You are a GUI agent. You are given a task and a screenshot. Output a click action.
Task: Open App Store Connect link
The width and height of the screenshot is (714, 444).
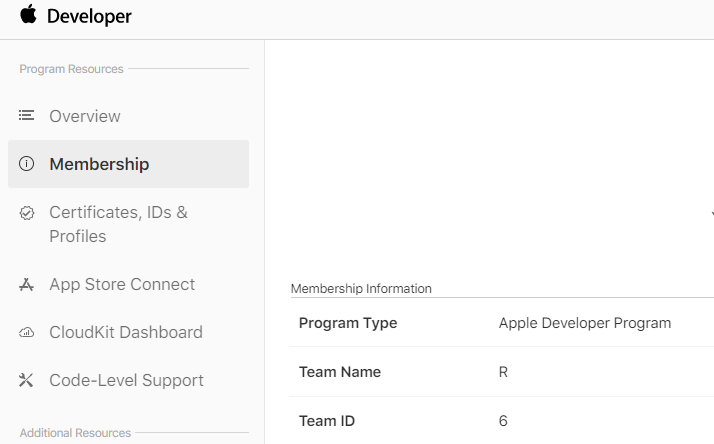click(x=122, y=284)
